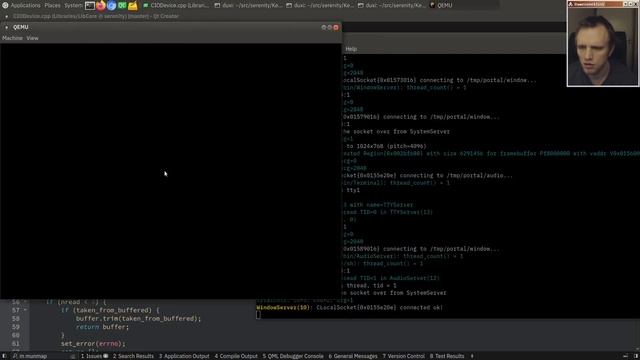Image resolution: width=640 pixels, height=360 pixels.
Task: Open the 5 QML Debugger Console pane
Action: (293, 356)
